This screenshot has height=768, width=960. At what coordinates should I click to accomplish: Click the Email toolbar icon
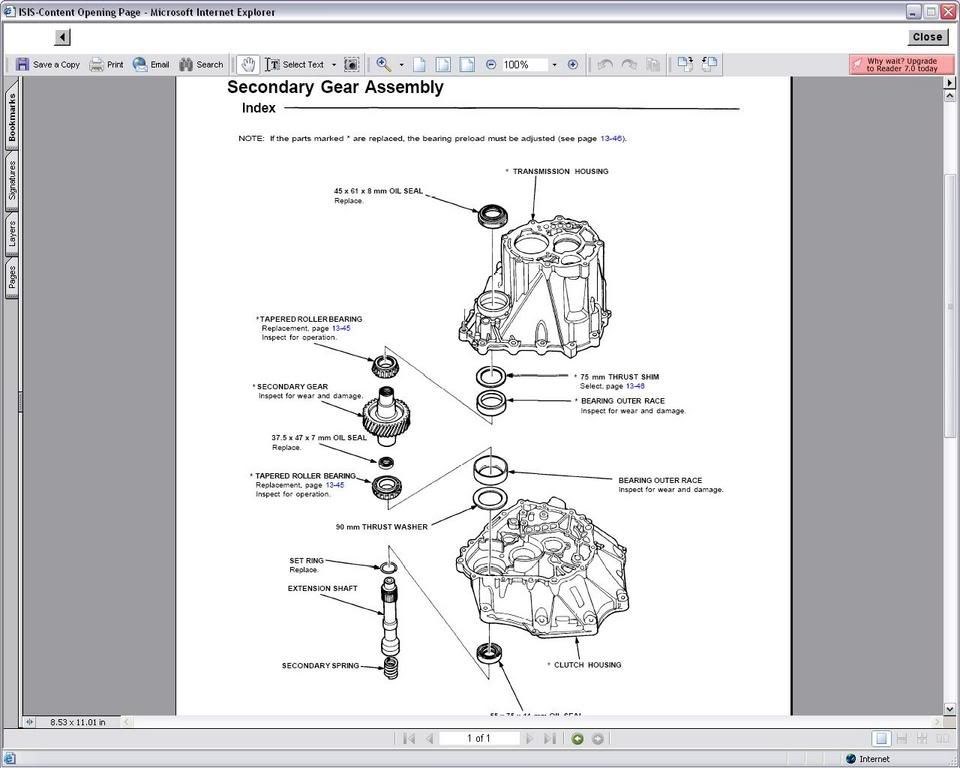(151, 64)
